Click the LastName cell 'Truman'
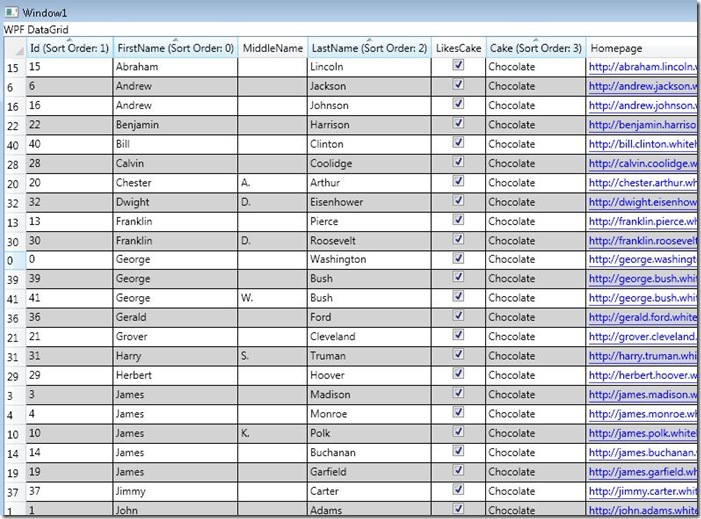This screenshot has height=519, width=701. (x=369, y=356)
